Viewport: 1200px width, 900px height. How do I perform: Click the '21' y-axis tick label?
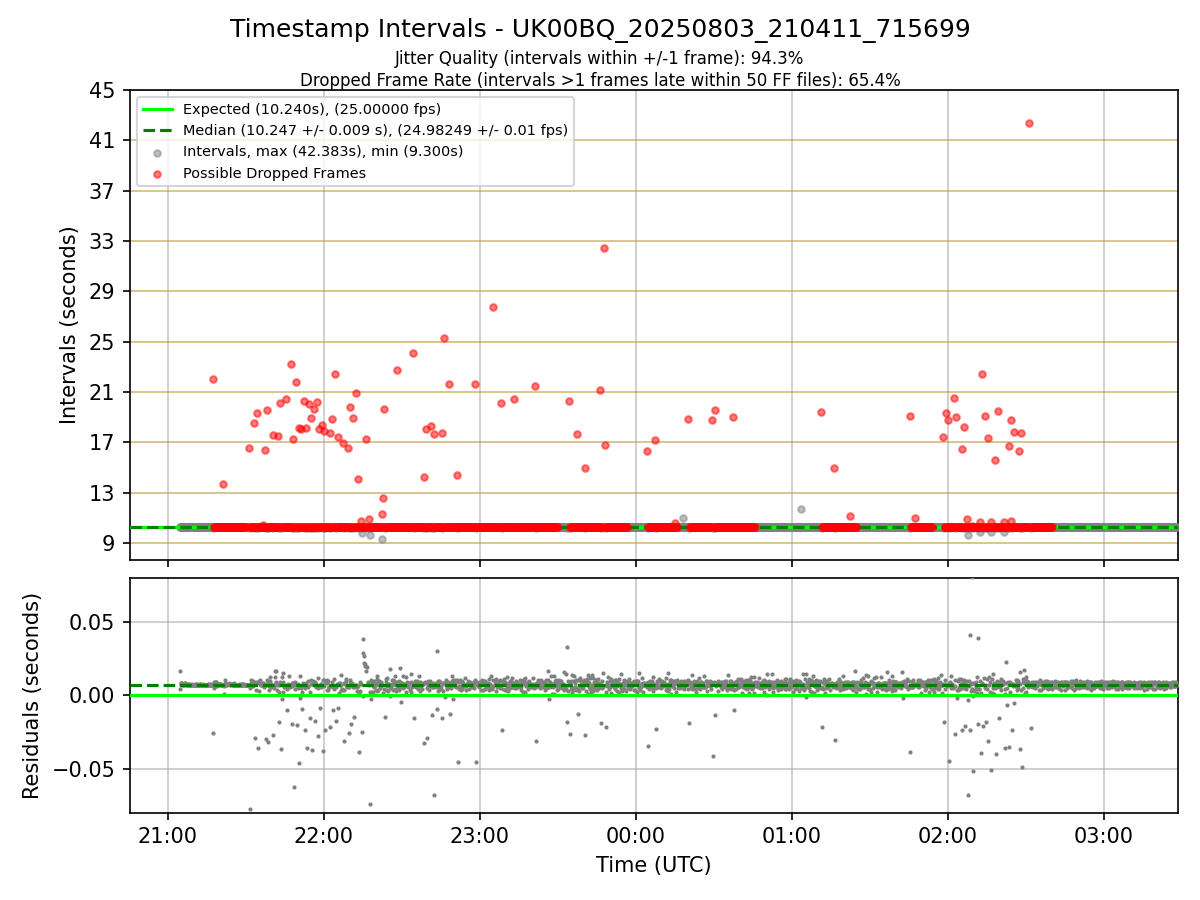102,392
